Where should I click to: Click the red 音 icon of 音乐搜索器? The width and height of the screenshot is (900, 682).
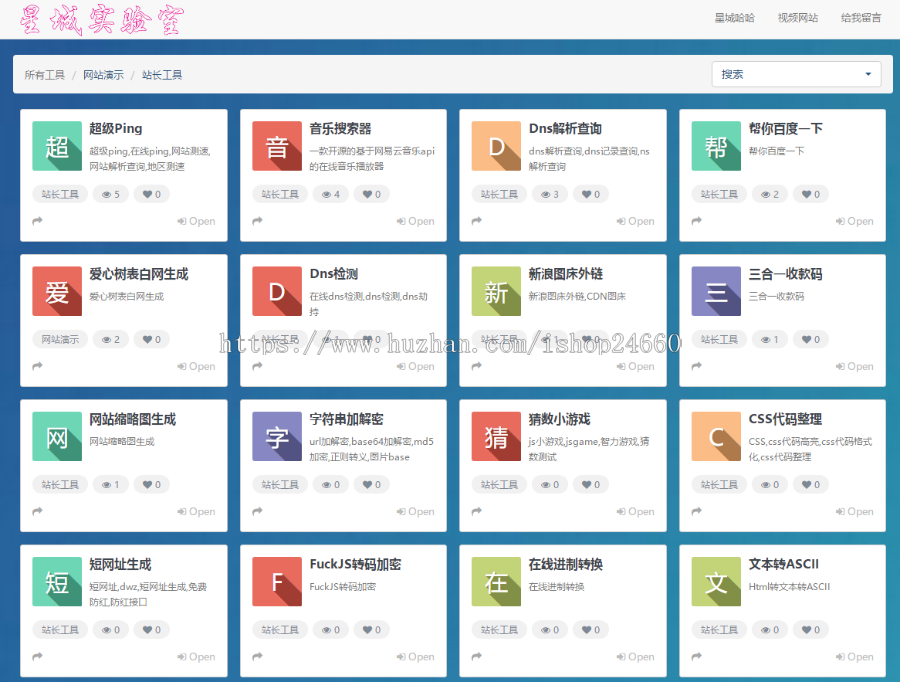coord(277,147)
